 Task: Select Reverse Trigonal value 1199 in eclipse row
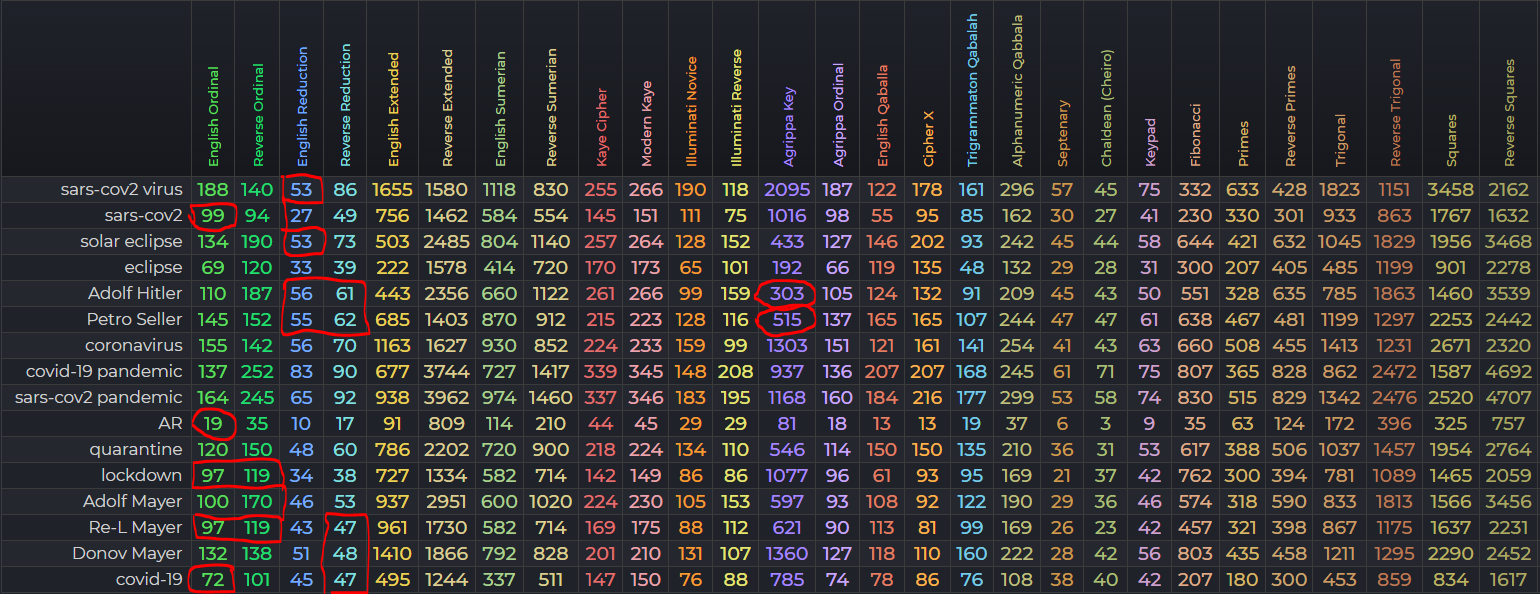(1396, 267)
